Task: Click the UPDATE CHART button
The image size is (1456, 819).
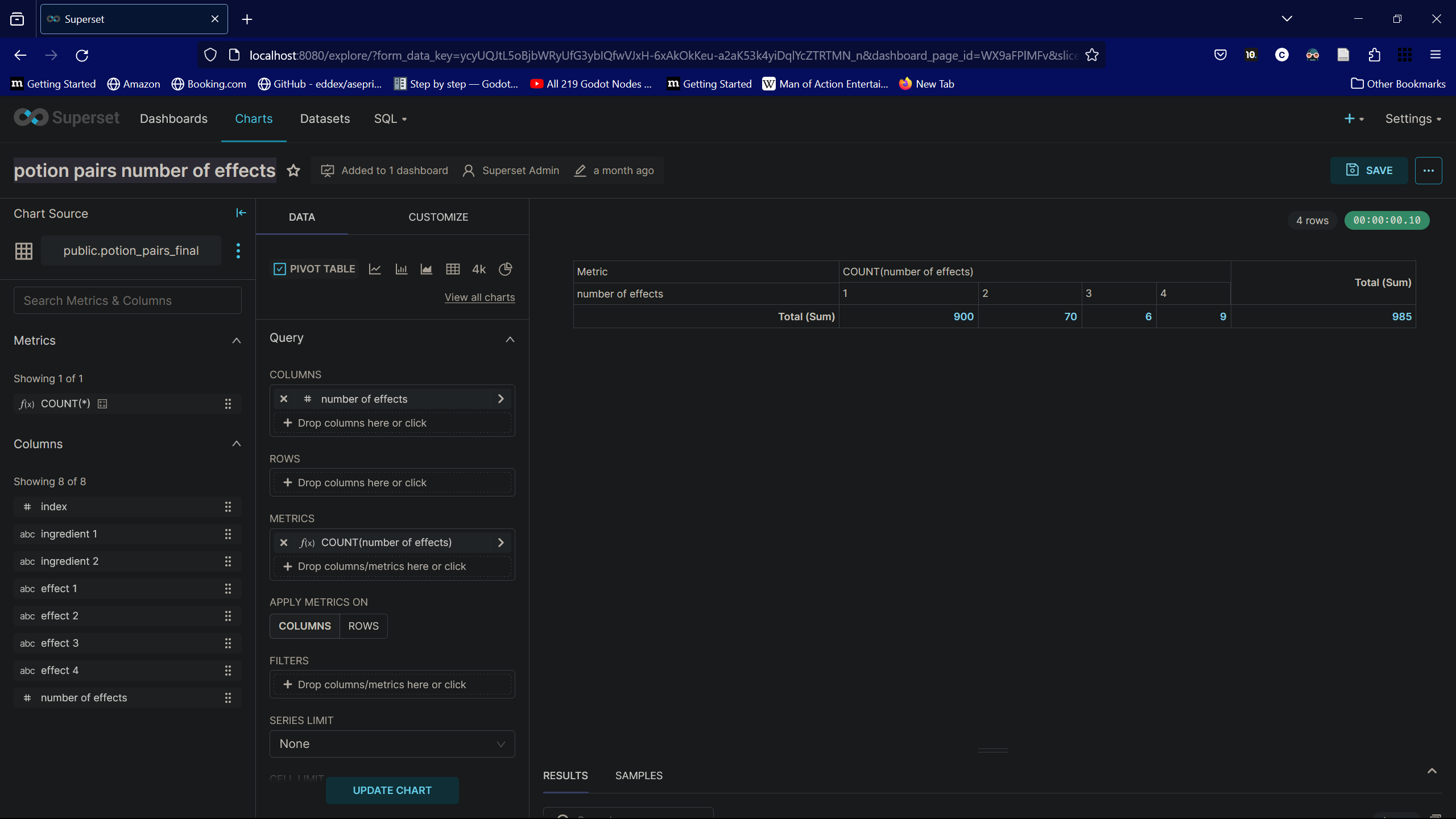Action: [x=392, y=790]
